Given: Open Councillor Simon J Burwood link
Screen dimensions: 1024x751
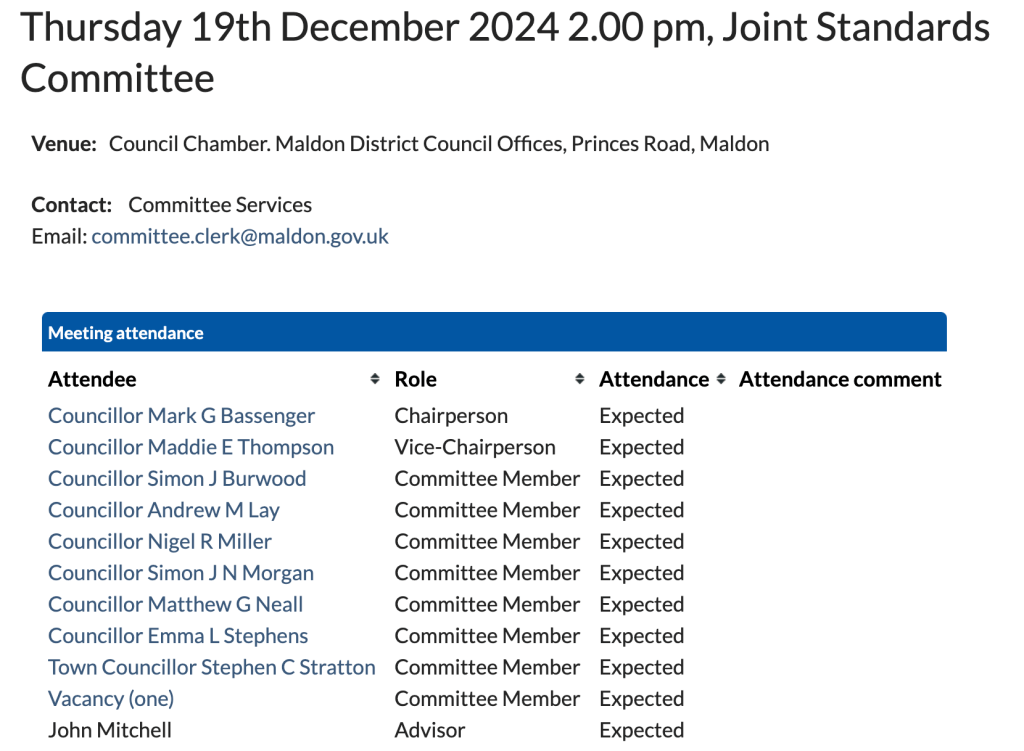Looking at the screenshot, I should pyautogui.click(x=177, y=479).
